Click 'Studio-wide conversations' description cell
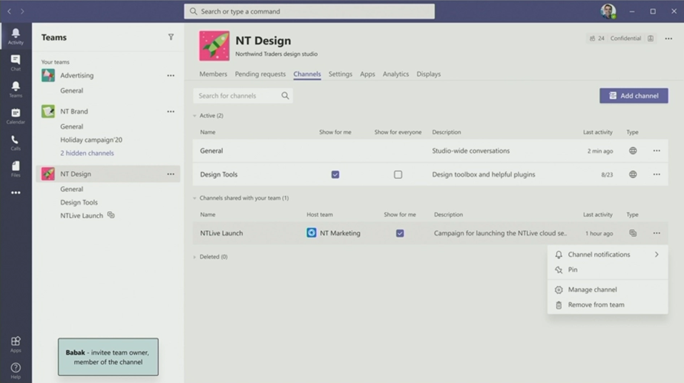 point(471,150)
